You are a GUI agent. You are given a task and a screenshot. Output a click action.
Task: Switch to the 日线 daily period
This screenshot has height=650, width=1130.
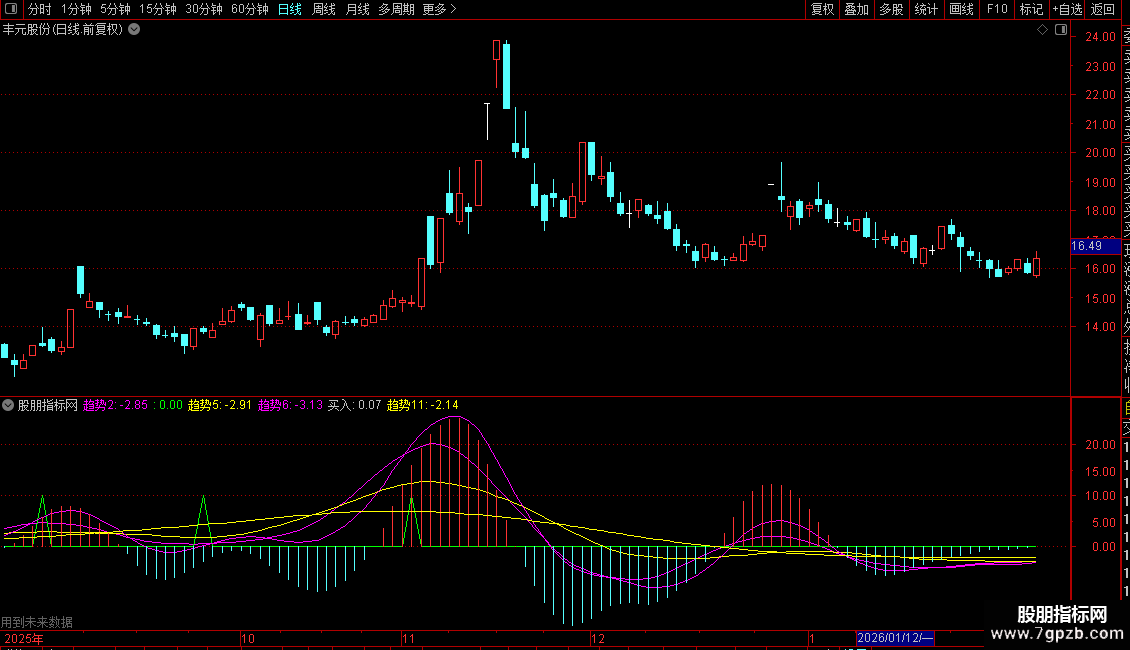[289, 10]
